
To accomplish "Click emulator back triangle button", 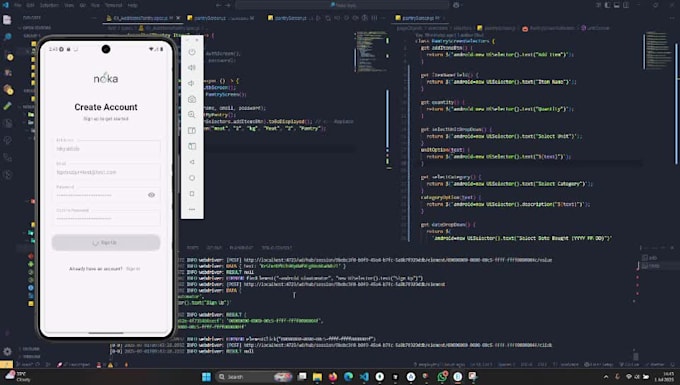I will point(192,162).
